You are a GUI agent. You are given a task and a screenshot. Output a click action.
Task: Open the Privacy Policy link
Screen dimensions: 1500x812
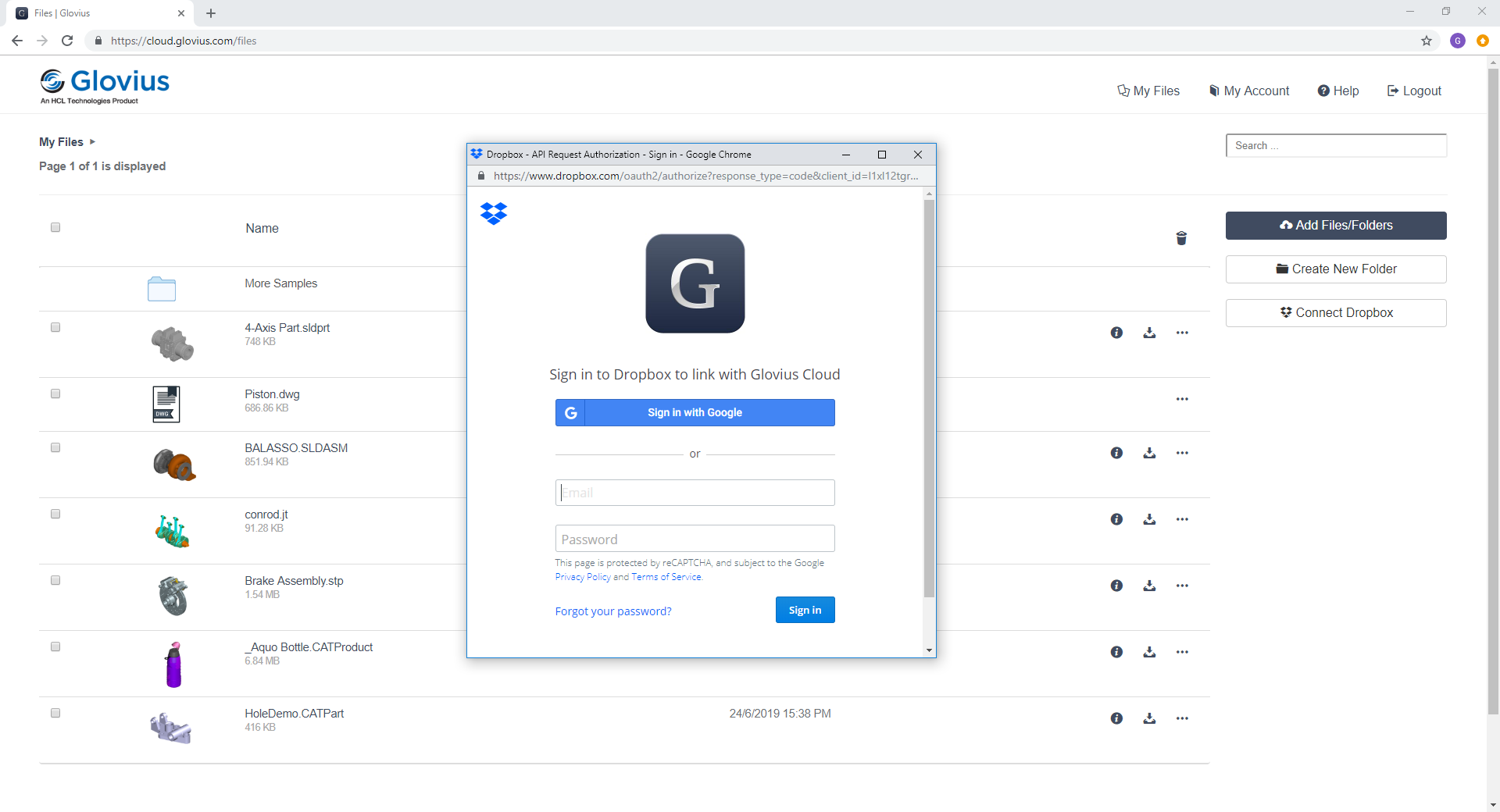[x=583, y=577]
